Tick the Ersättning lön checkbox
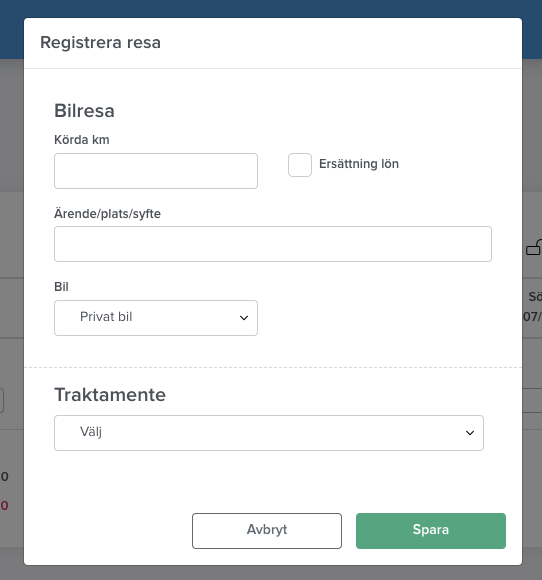The height and width of the screenshot is (580, 542). coord(300,165)
